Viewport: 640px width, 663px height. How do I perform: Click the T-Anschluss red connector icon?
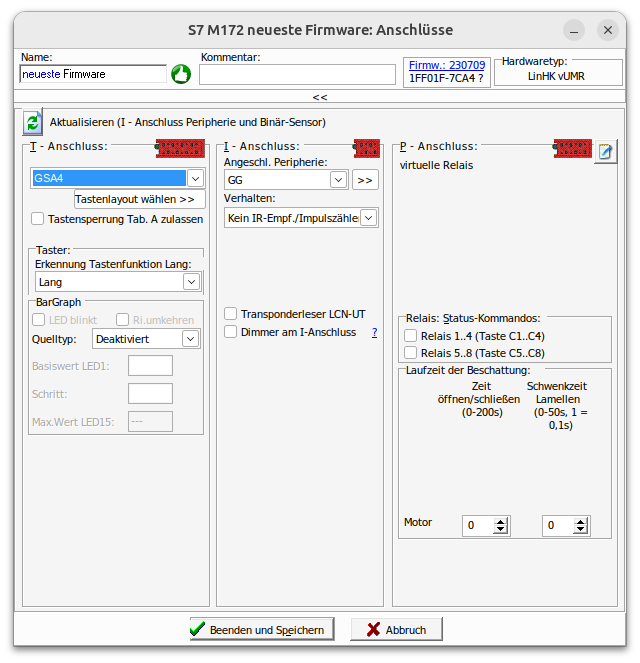pyautogui.click(x=180, y=149)
